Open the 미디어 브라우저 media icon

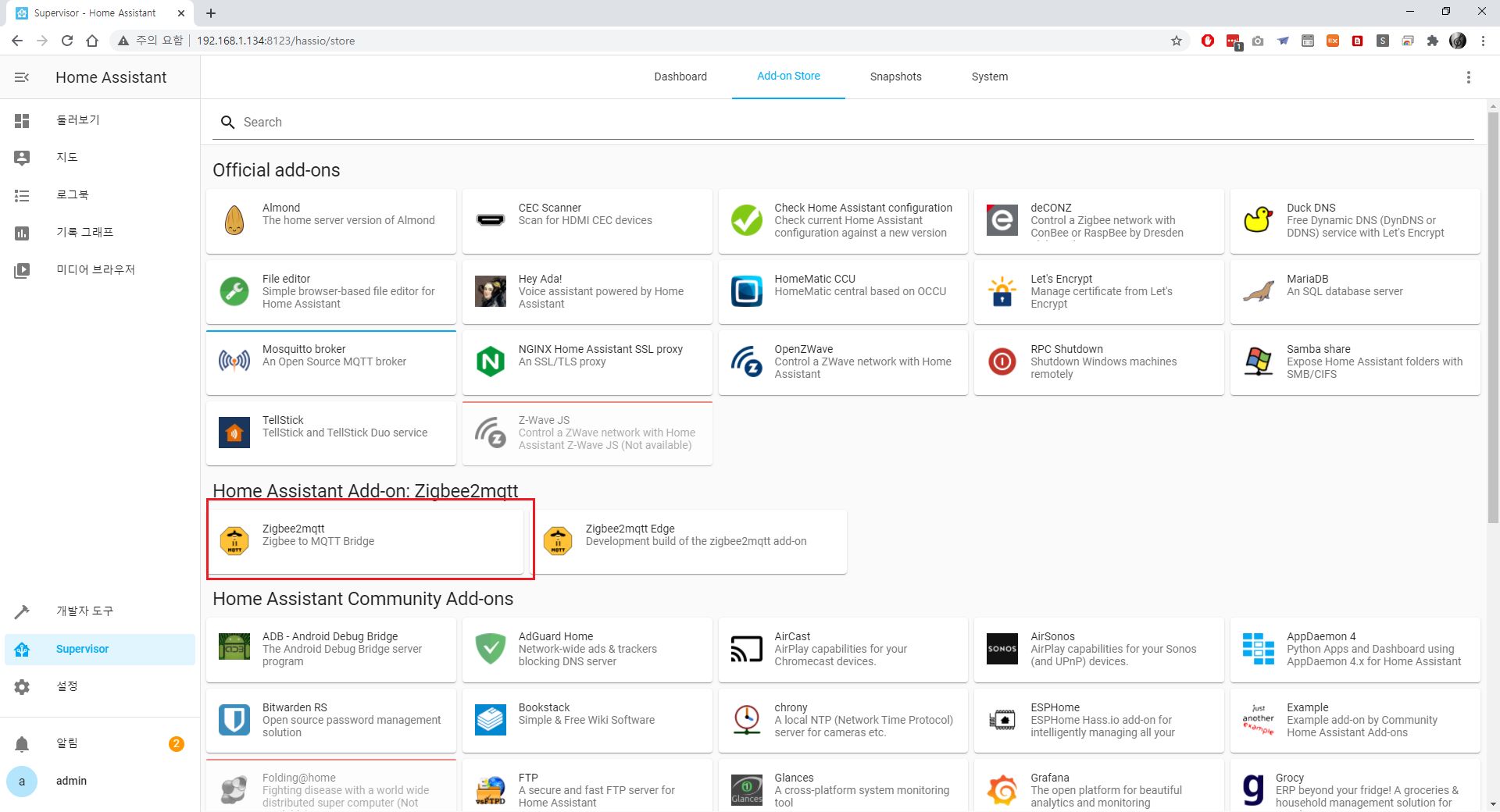coord(22,270)
